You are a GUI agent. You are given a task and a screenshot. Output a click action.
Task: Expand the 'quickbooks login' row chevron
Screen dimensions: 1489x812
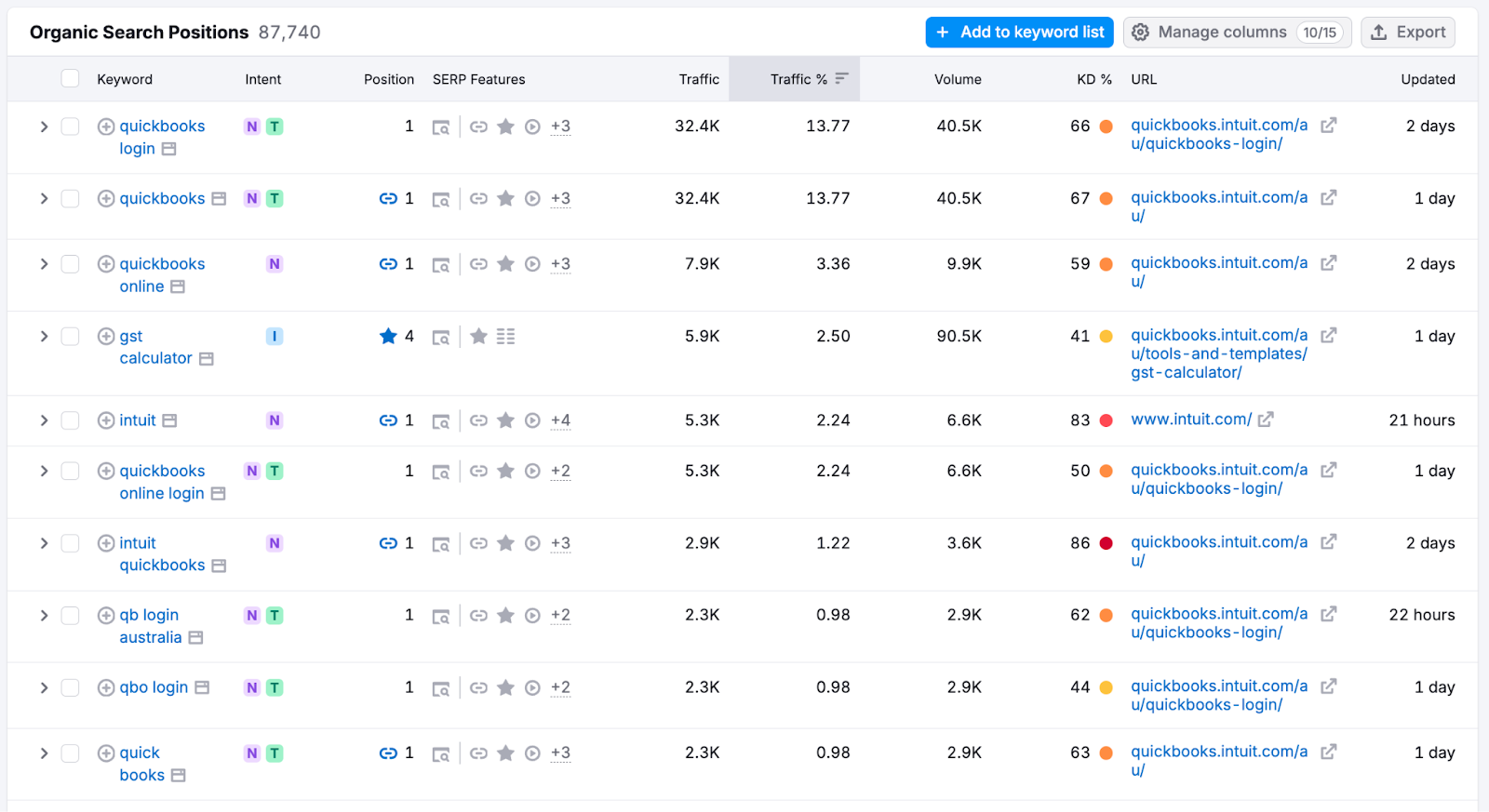(x=44, y=126)
